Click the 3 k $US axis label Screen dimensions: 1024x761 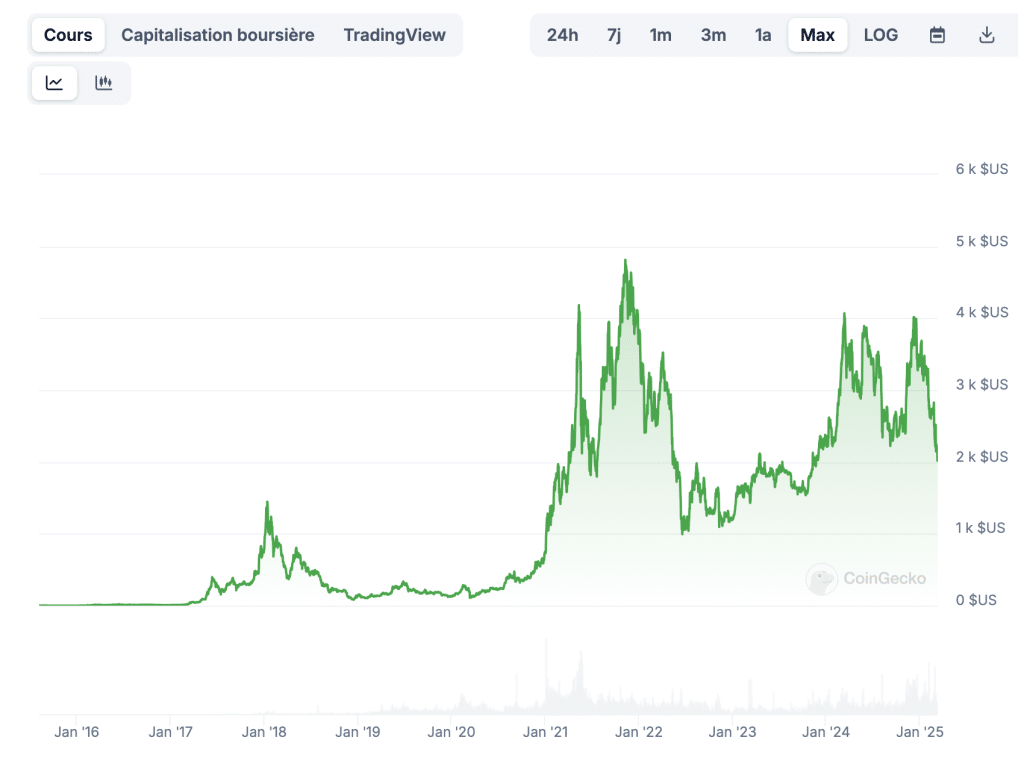point(982,384)
